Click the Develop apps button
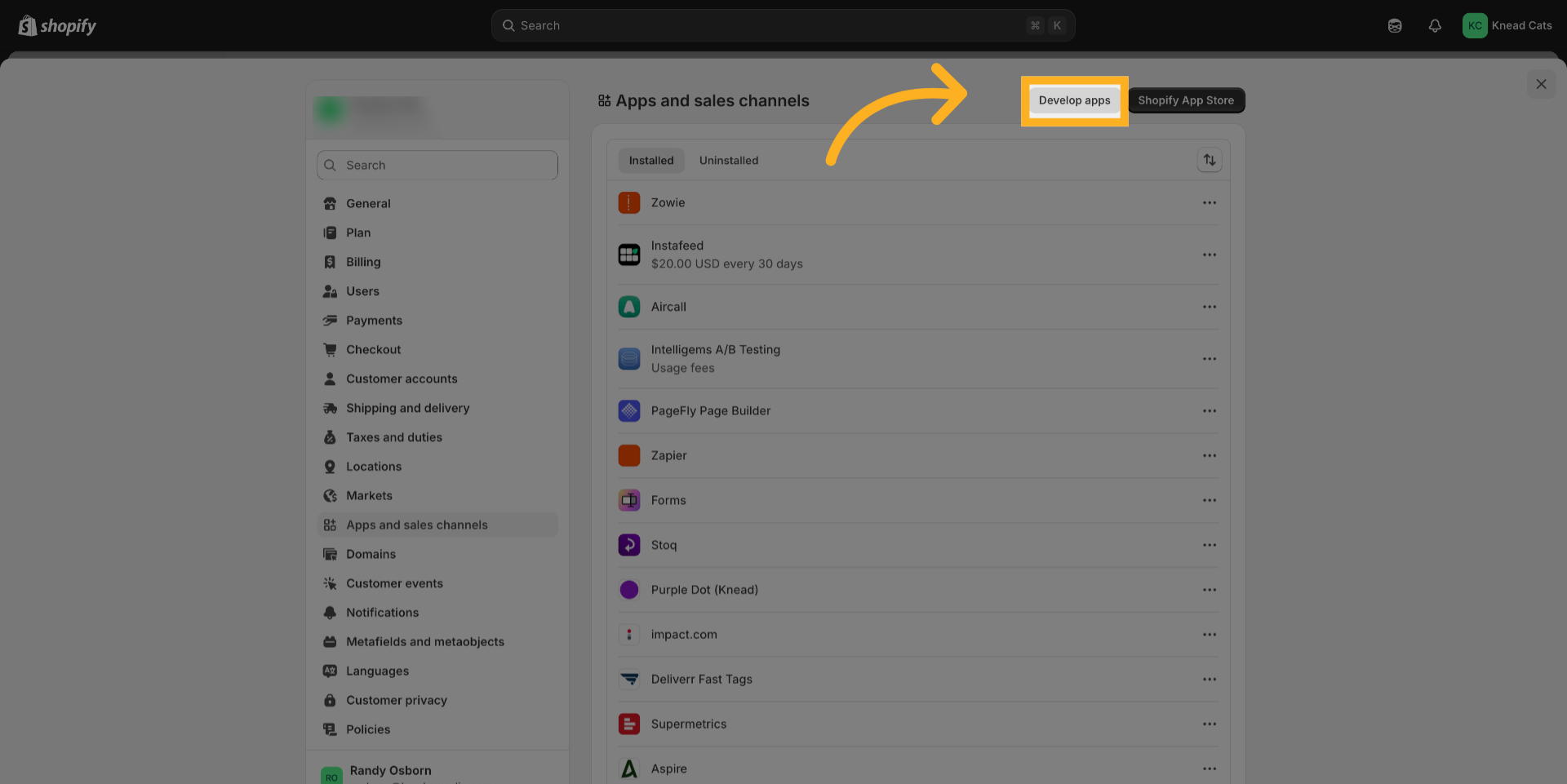This screenshot has width=1567, height=784. (1074, 100)
